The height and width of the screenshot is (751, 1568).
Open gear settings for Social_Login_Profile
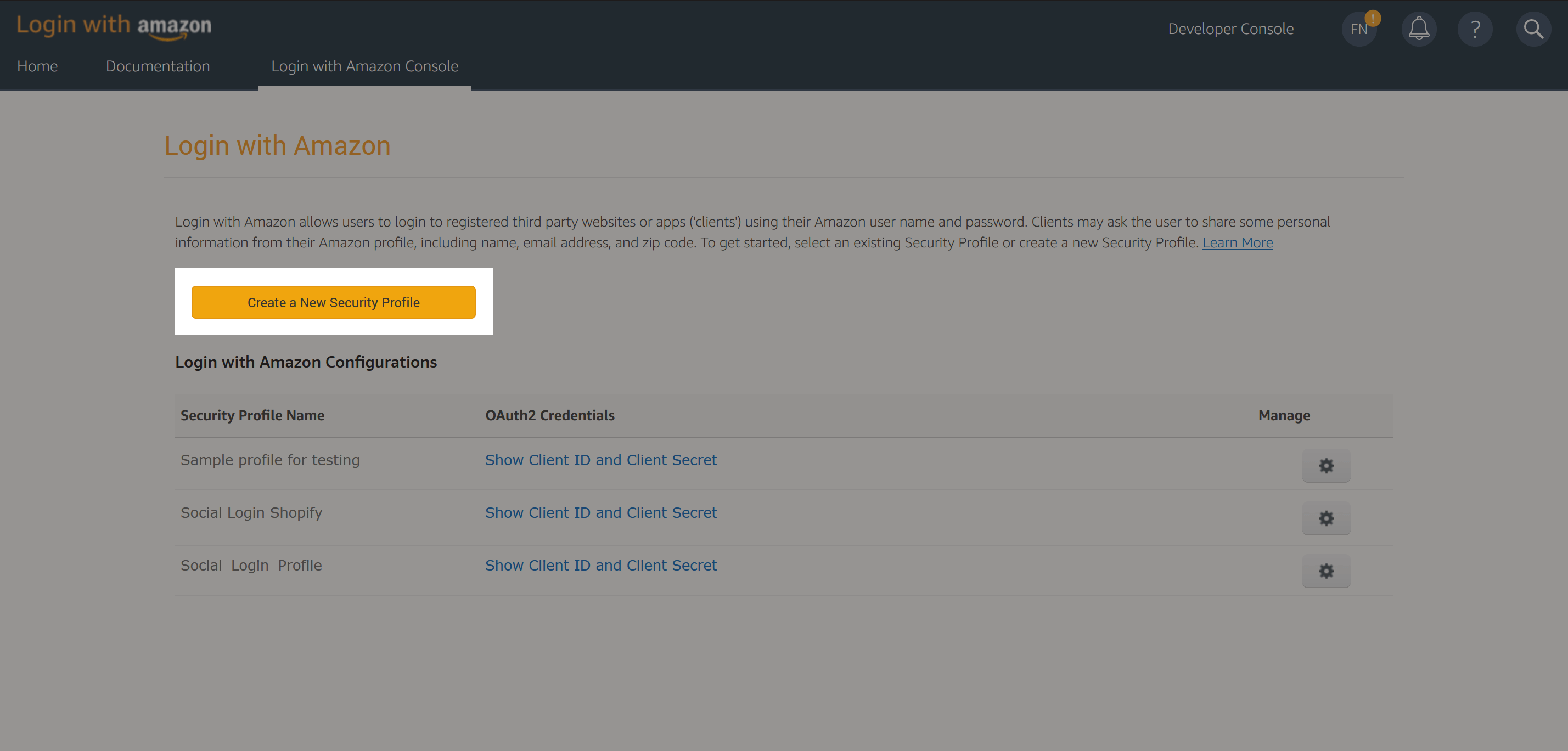coord(1327,571)
